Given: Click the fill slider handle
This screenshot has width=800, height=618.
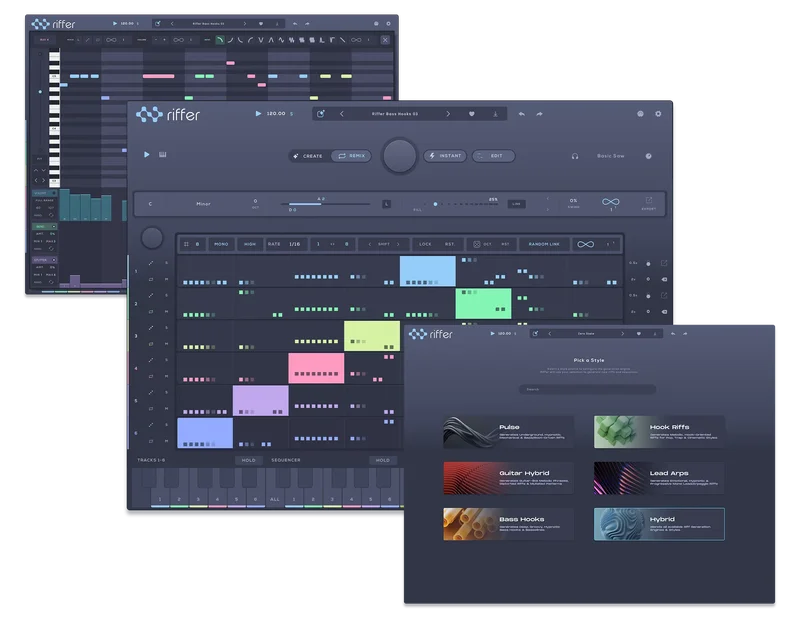Looking at the screenshot, I should pyautogui.click(x=435, y=204).
